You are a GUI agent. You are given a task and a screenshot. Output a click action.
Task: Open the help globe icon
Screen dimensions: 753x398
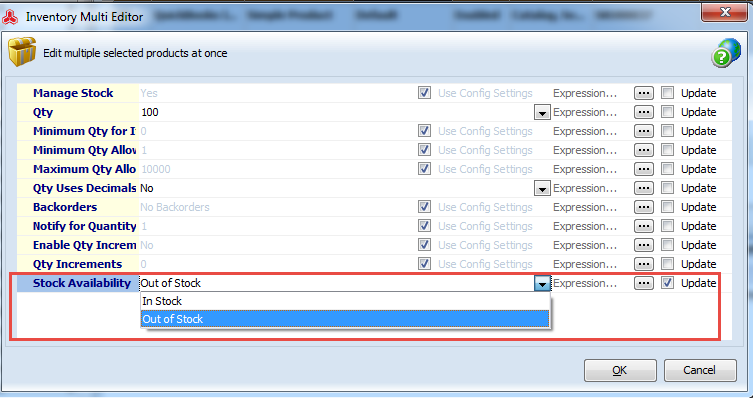pos(726,53)
